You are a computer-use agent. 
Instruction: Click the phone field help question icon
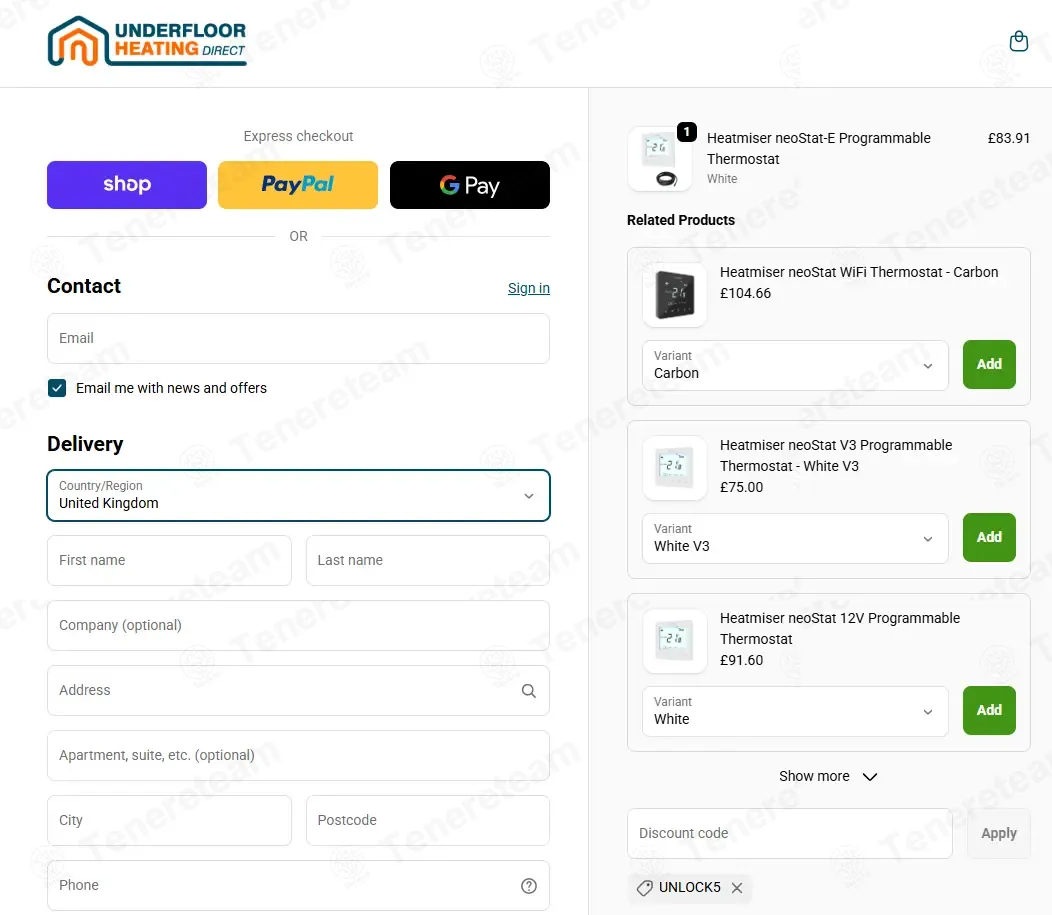point(529,886)
